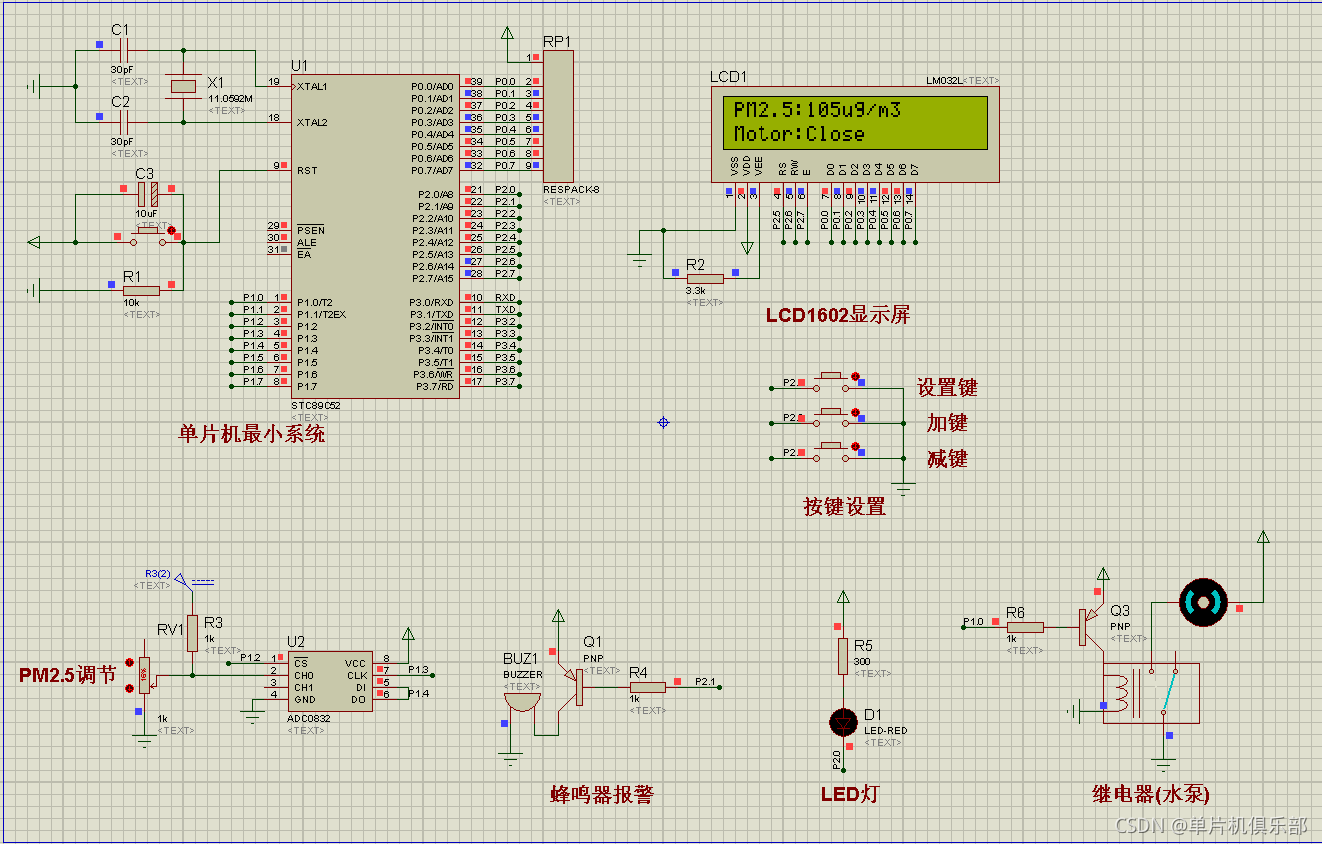Click the "LED灯" label

(x=850, y=795)
